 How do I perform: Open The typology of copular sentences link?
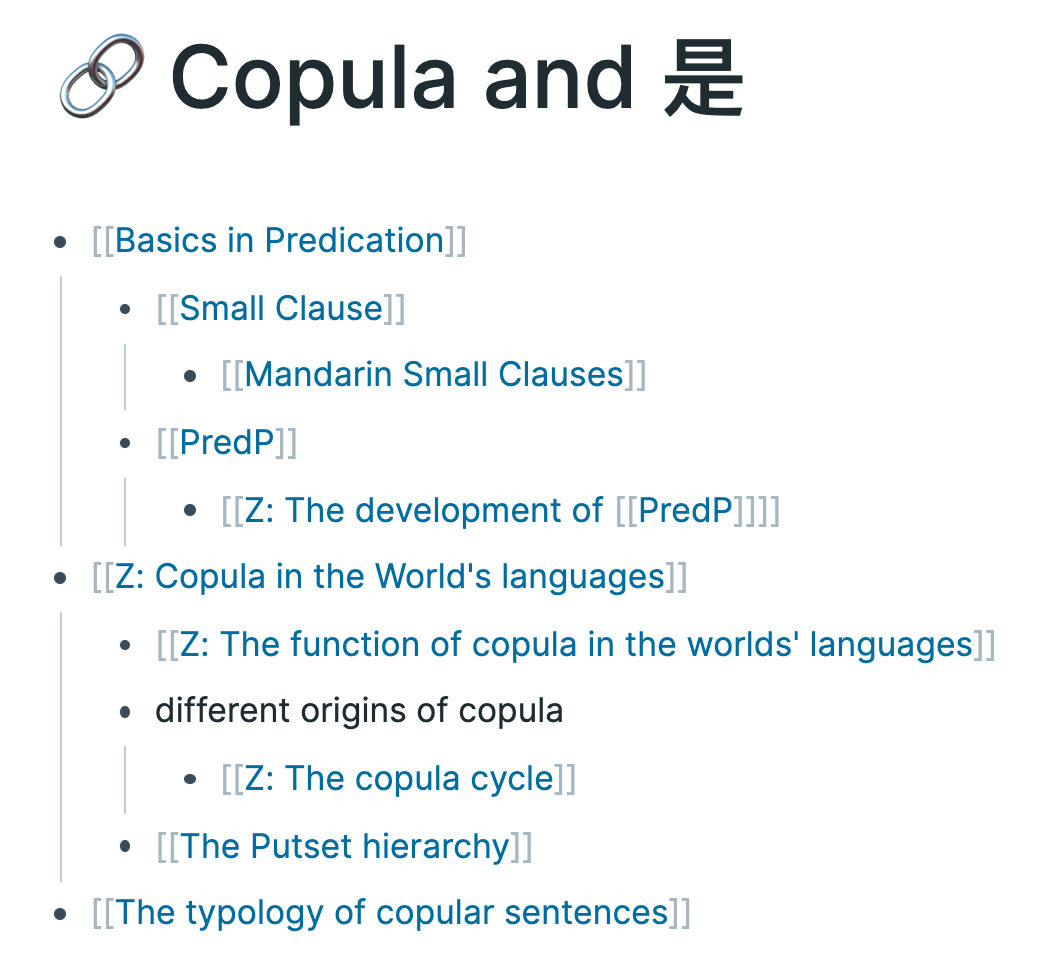[391, 913]
